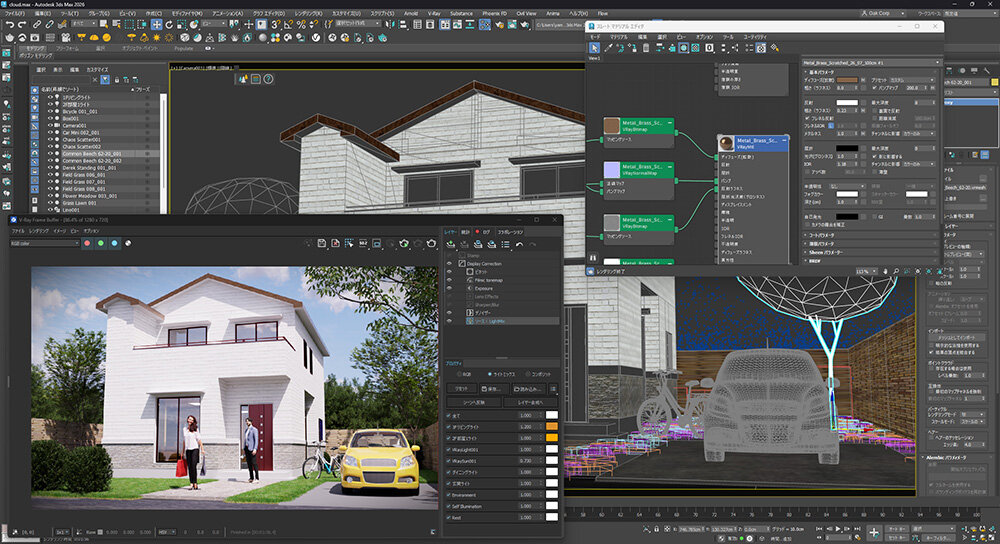Open the material name dropdown Metal_Brass_Scratched
The image size is (1000, 544).
point(870,62)
